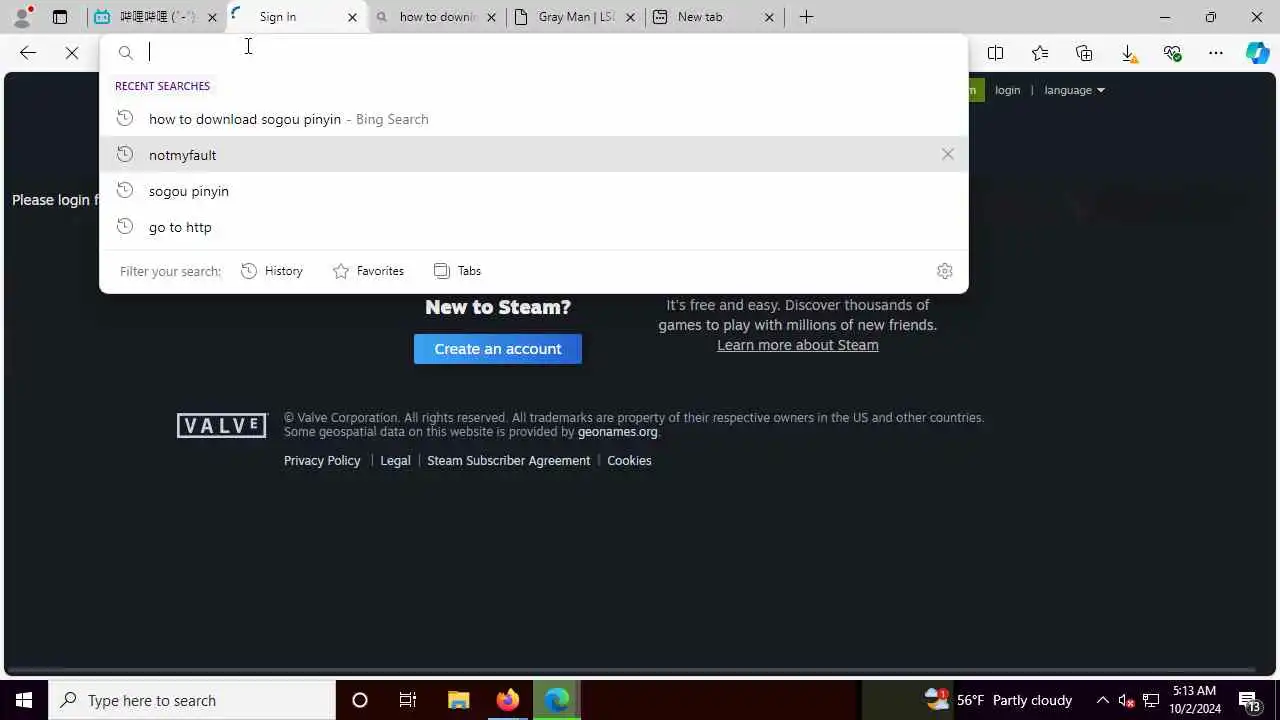Open the network tray icon
The image size is (1280, 720).
coord(1151,700)
